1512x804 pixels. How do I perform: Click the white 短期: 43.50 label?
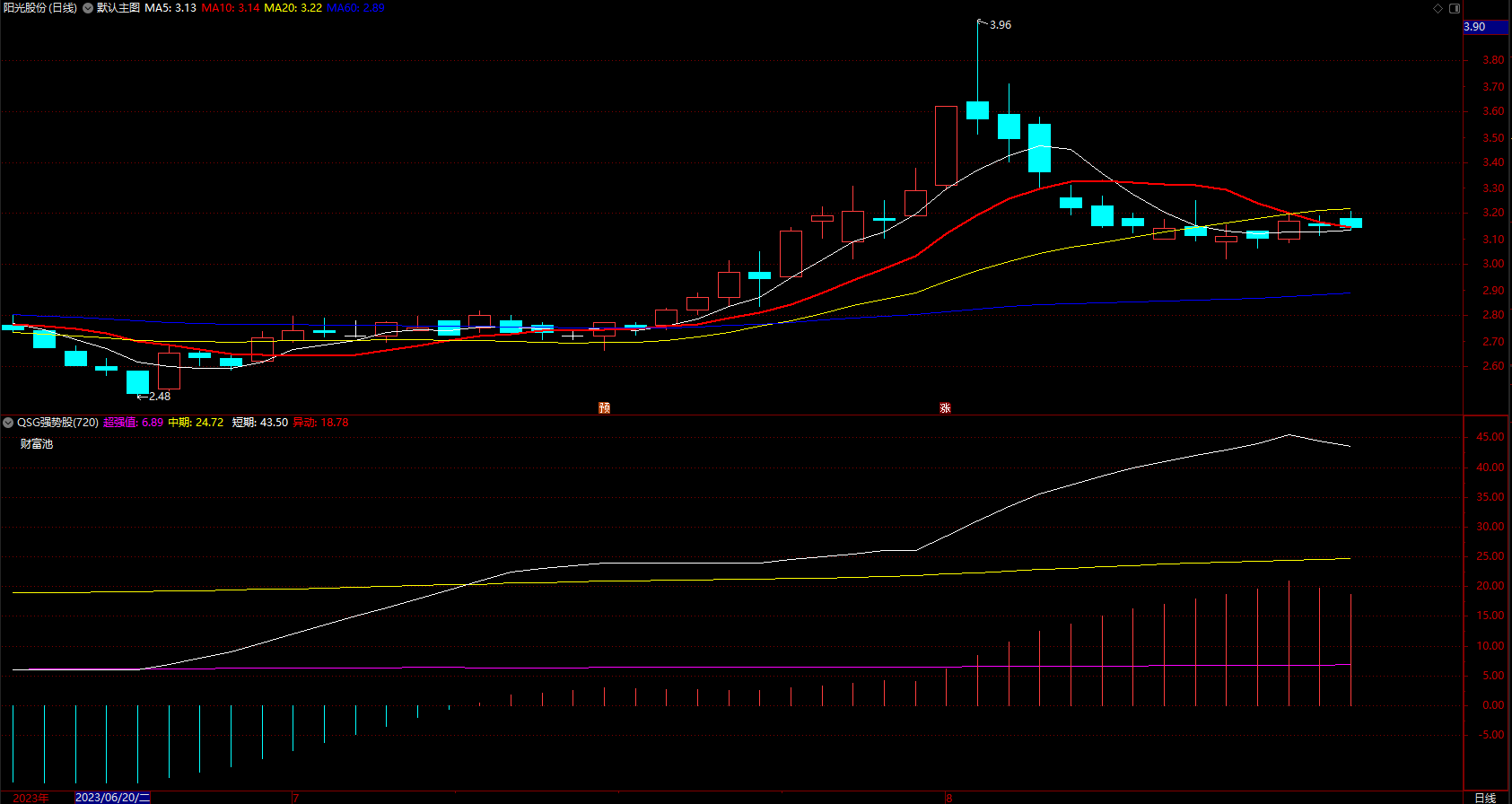tap(260, 423)
